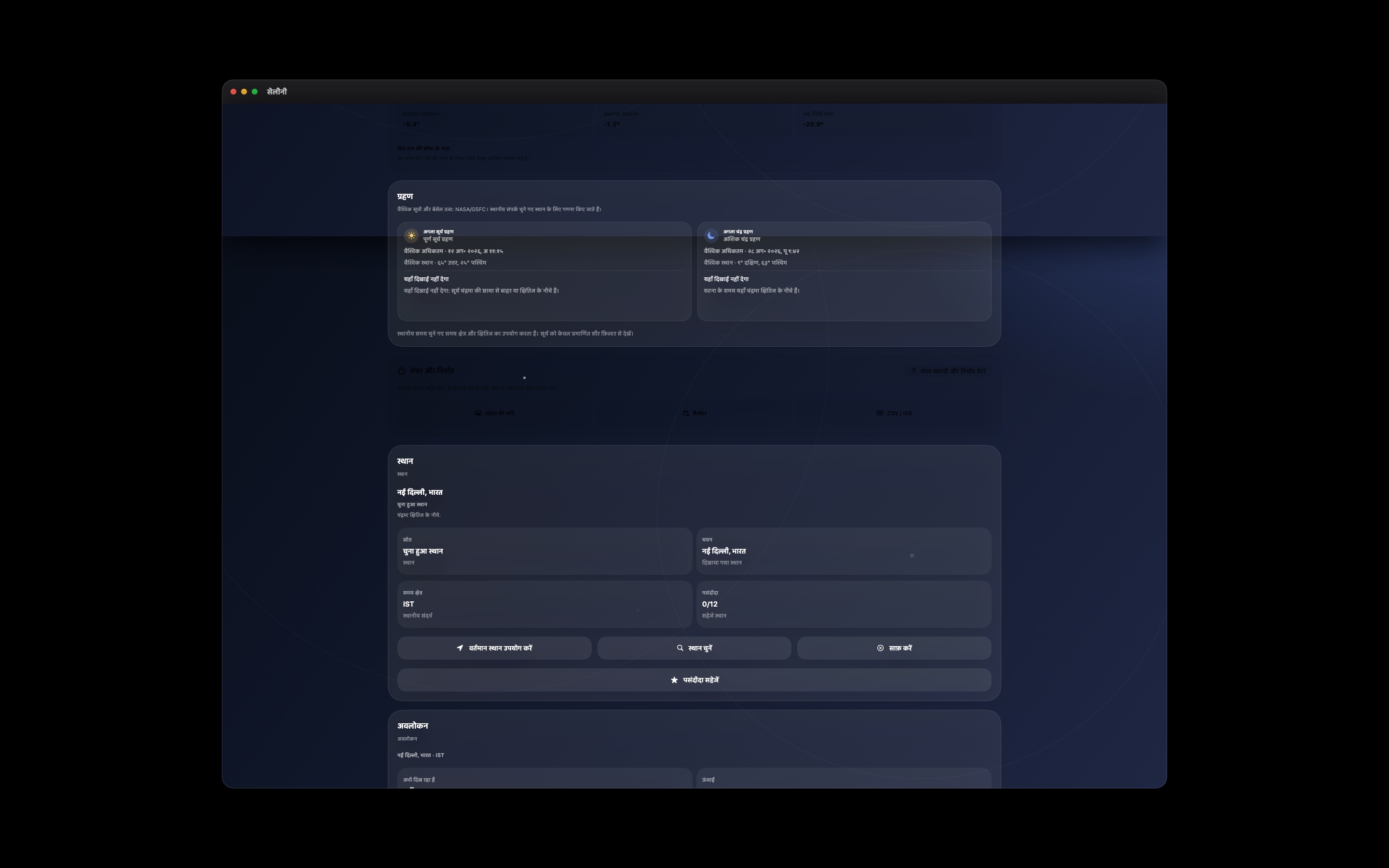Click the global location '९° दक्षिण, ६३° पश्चिम'
1389x868 pixels.
(x=762, y=263)
